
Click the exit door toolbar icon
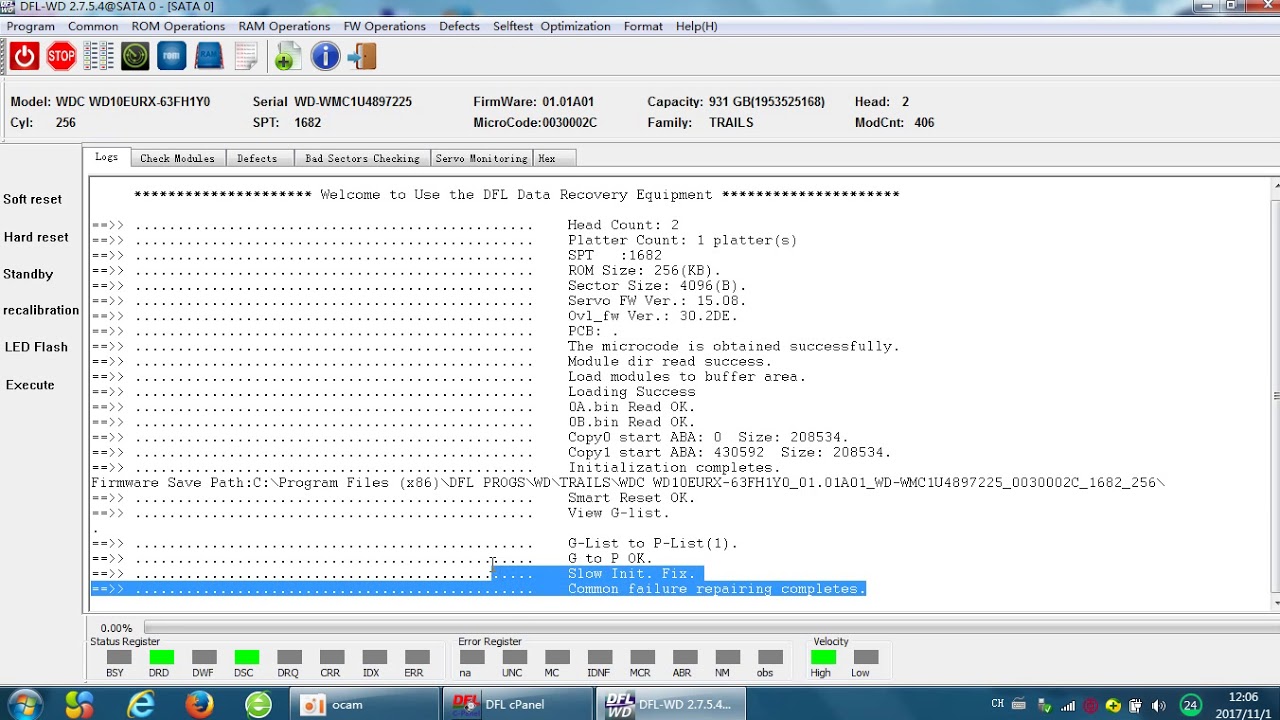click(x=362, y=57)
